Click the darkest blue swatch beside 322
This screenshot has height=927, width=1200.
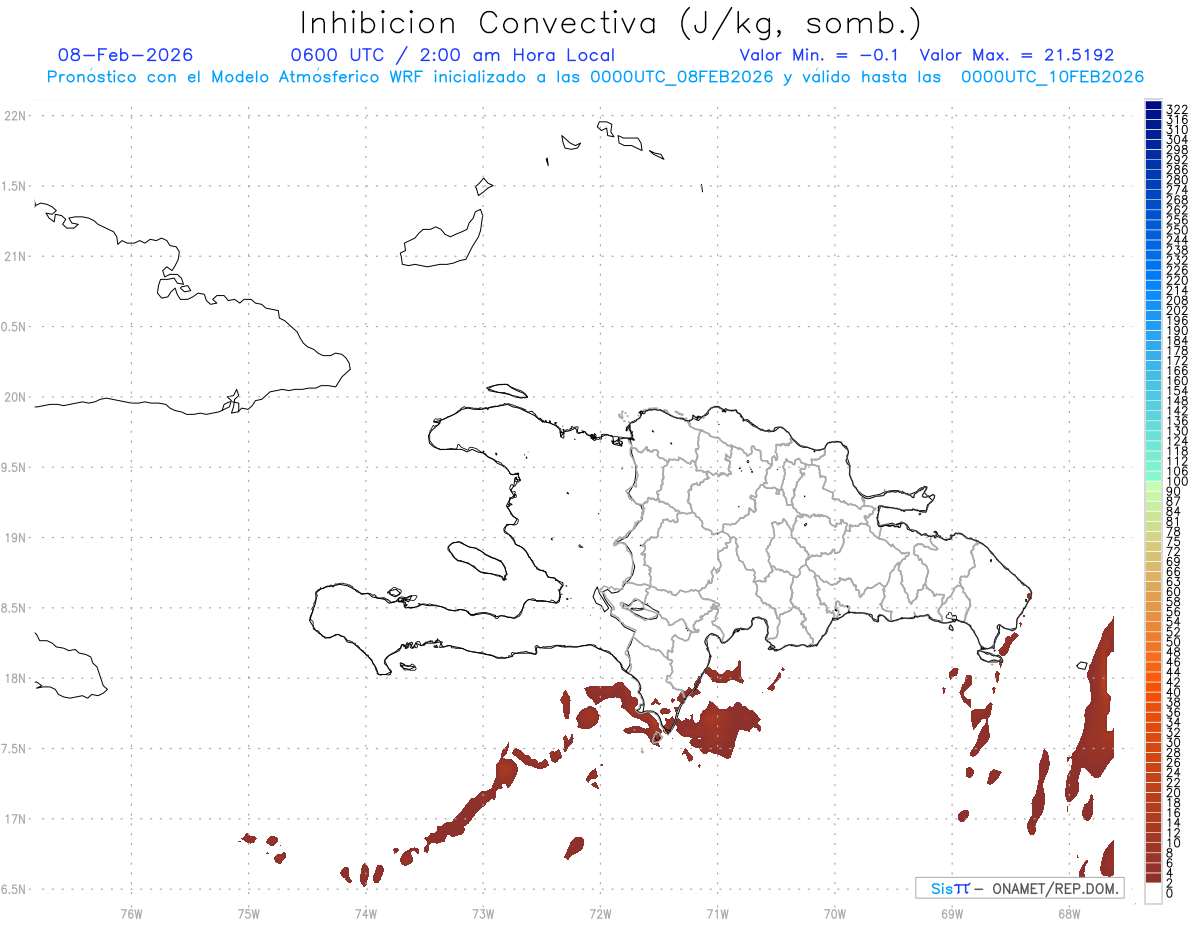pyautogui.click(x=1153, y=105)
